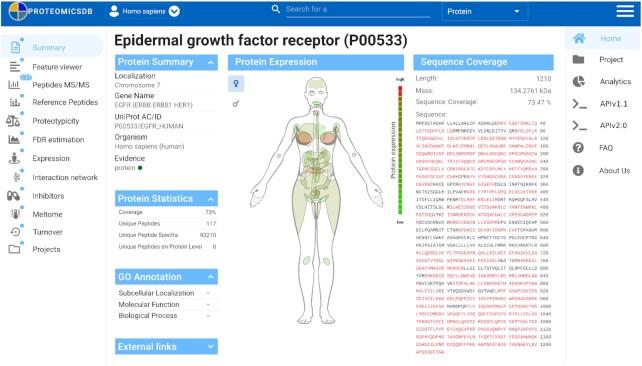This screenshot has width=642, height=366.
Task: Open the Homo sapiens organism selector chevron
Action: pos(174,11)
